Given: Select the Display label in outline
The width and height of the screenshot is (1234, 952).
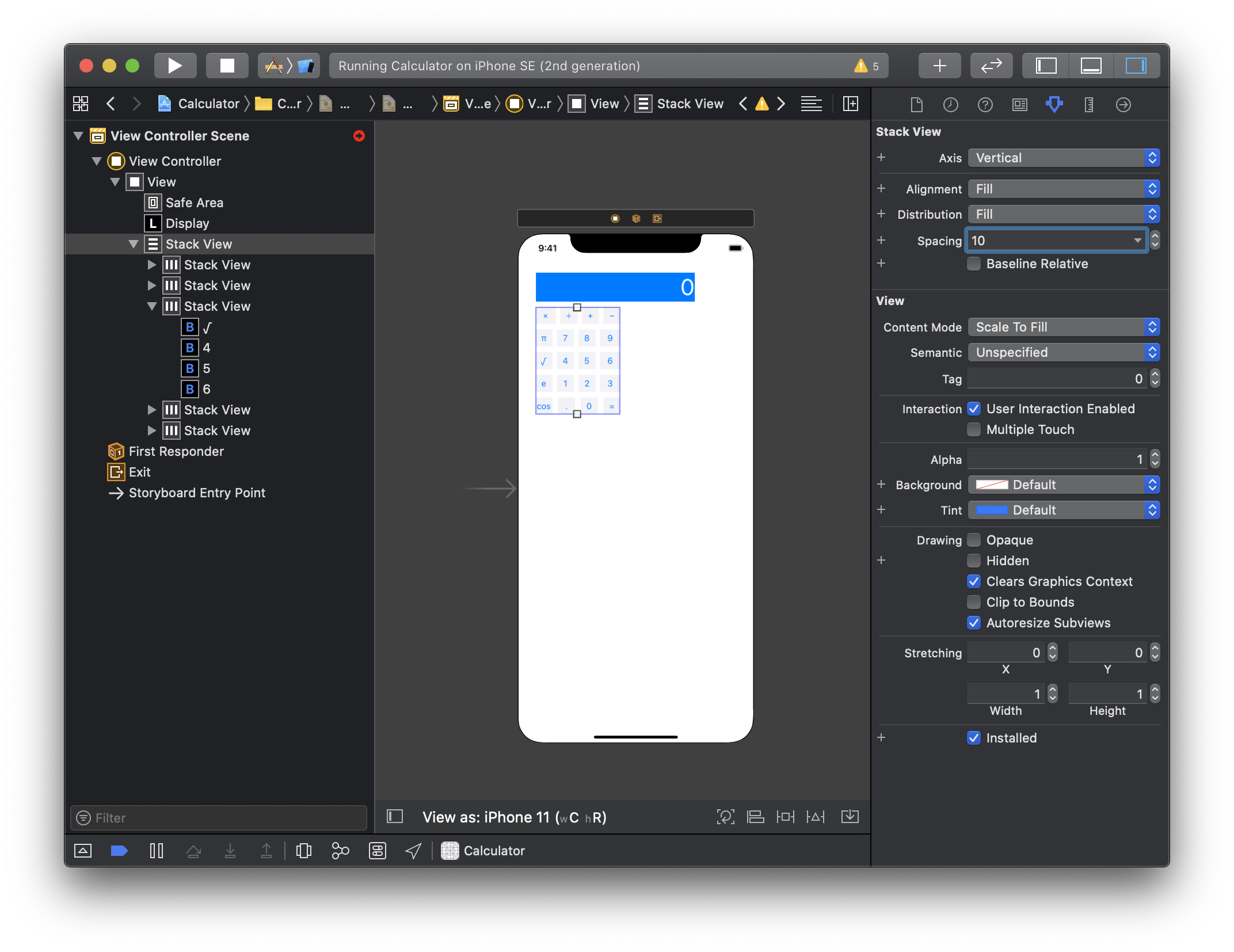Looking at the screenshot, I should (x=187, y=223).
